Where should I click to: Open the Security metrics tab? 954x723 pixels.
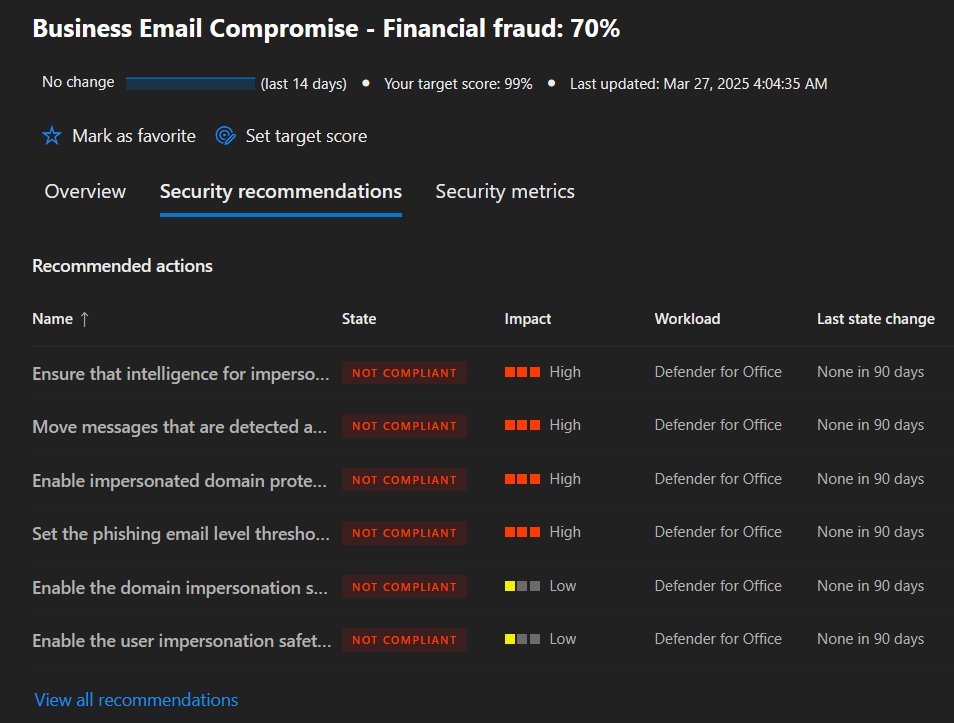click(x=505, y=191)
